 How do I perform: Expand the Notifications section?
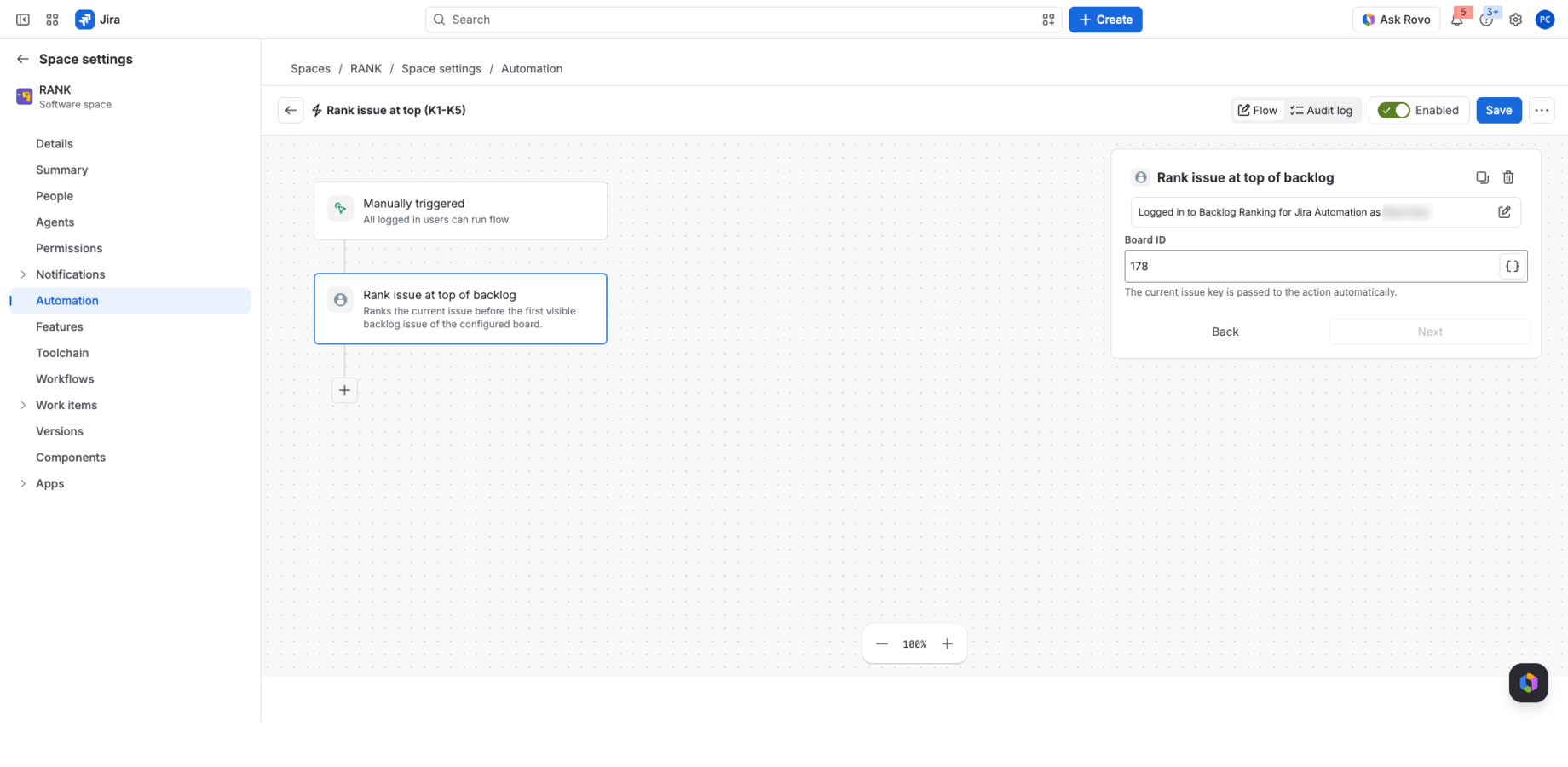(x=23, y=274)
